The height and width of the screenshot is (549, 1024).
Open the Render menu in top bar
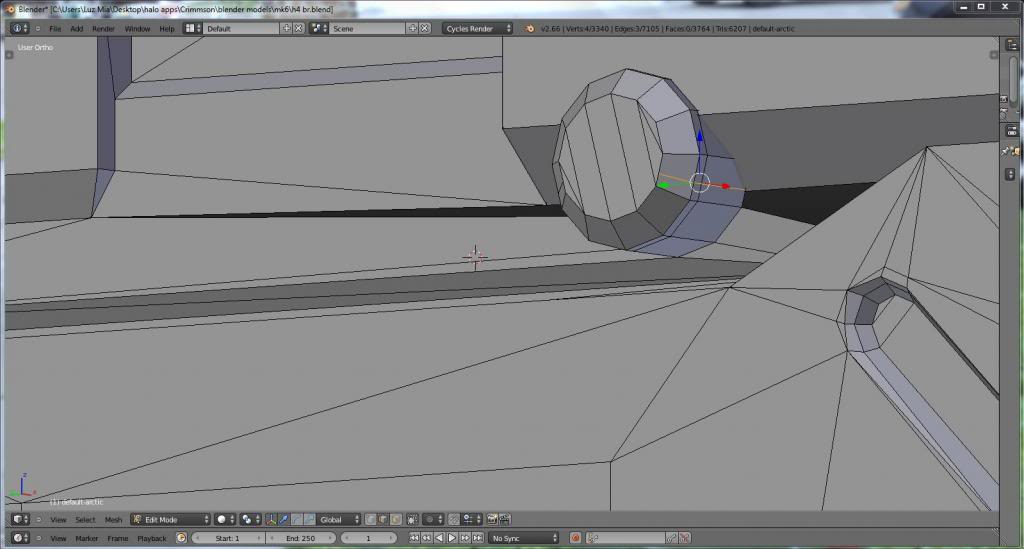[103, 29]
